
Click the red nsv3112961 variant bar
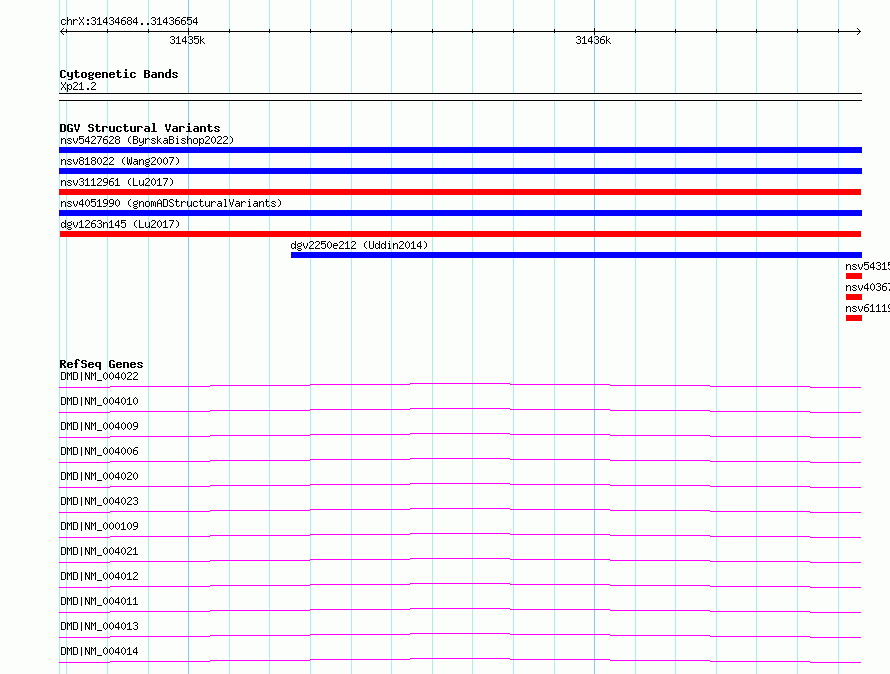460,192
